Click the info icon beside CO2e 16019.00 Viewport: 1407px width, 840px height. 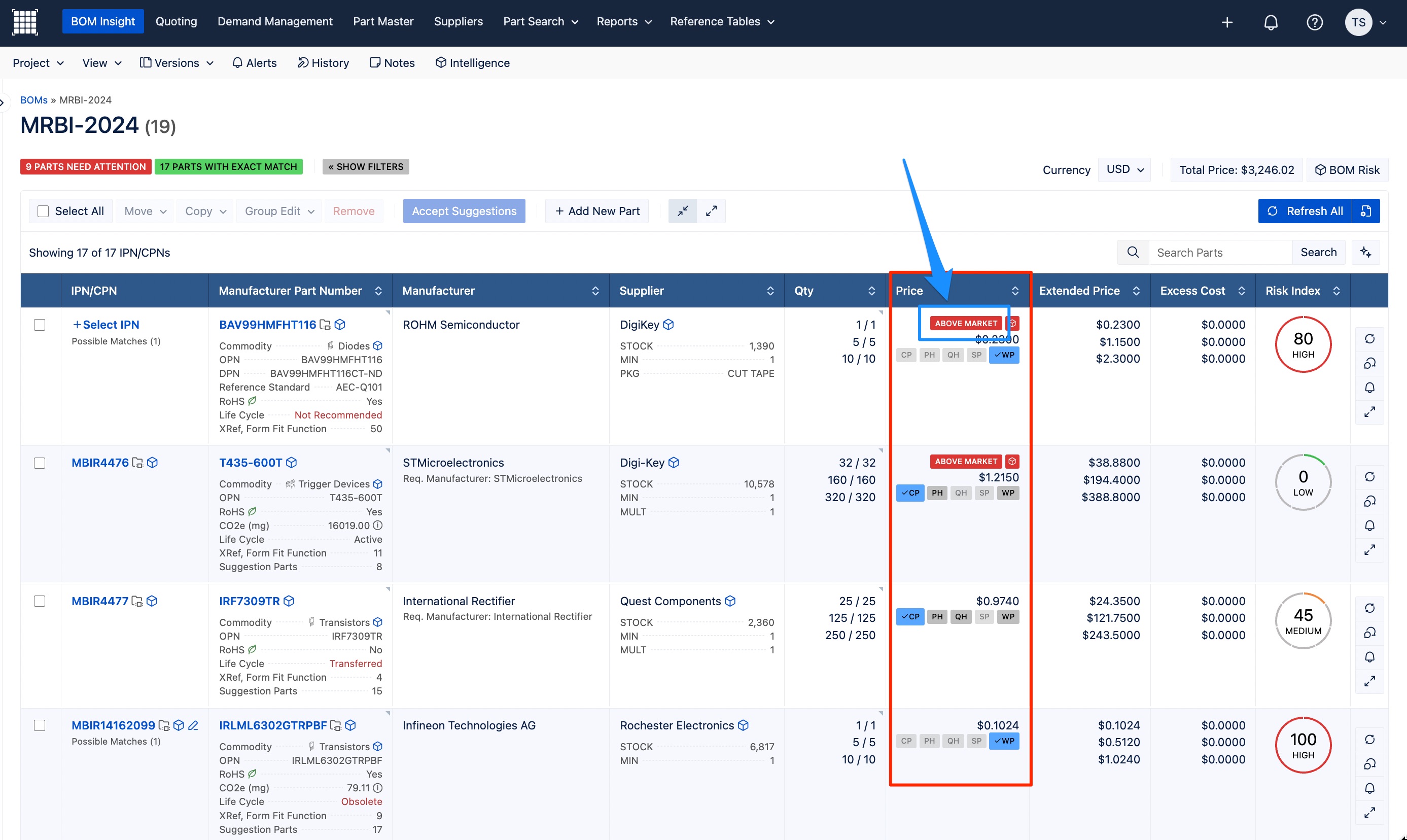[x=377, y=526]
